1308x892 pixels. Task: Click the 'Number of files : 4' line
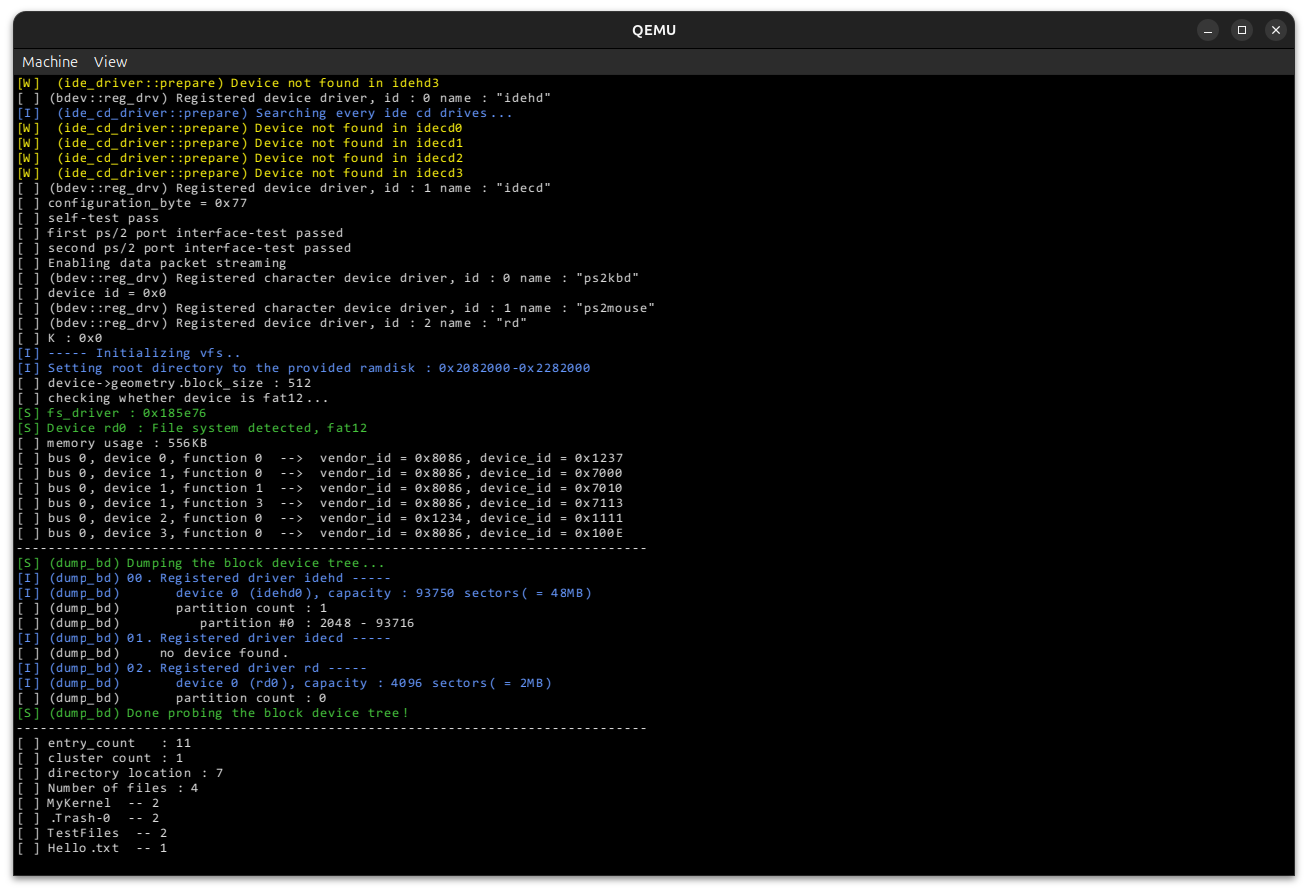122,788
